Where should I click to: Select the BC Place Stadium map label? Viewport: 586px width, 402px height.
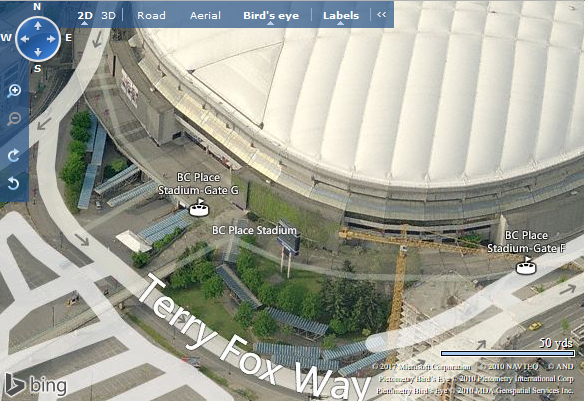pos(254,230)
